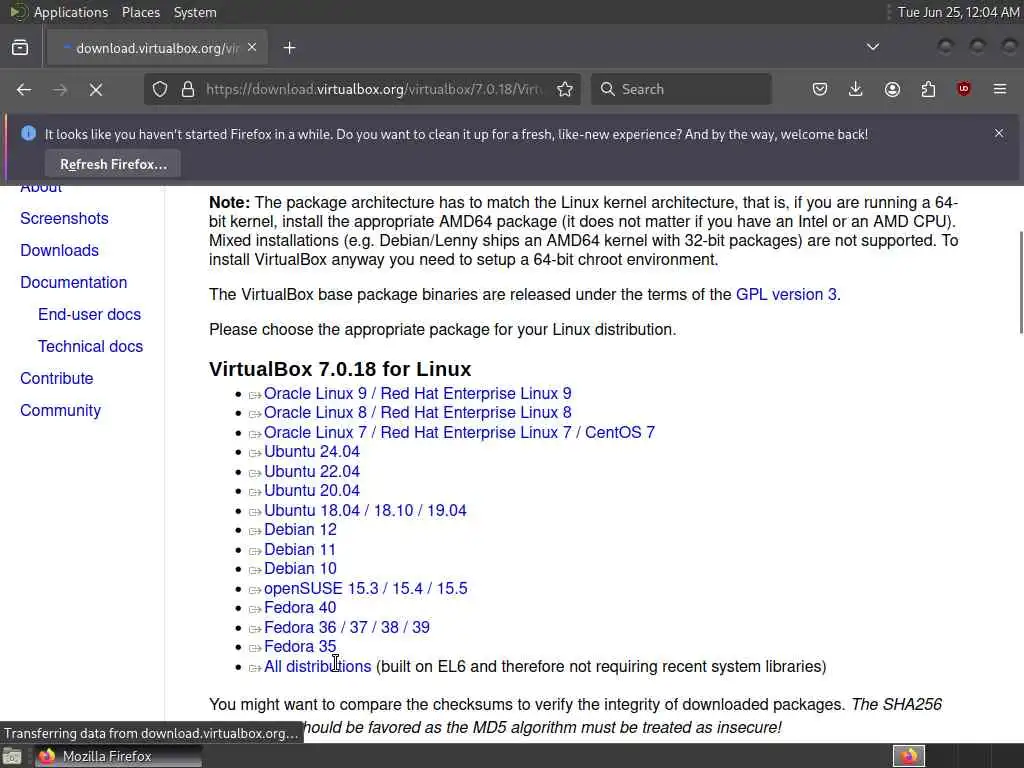Open the Extensions puzzle icon
The image size is (1024, 768).
point(928,89)
